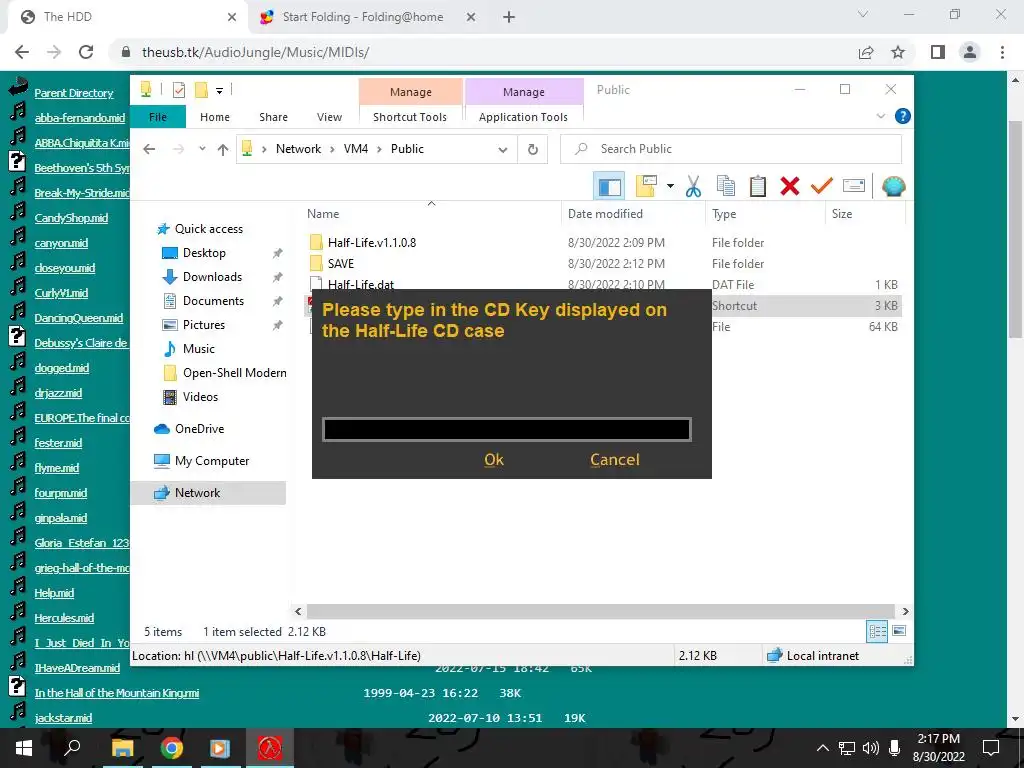Screen dimensions: 1024x768
Task: Open the Shortcut Tools tab
Action: tap(410, 117)
